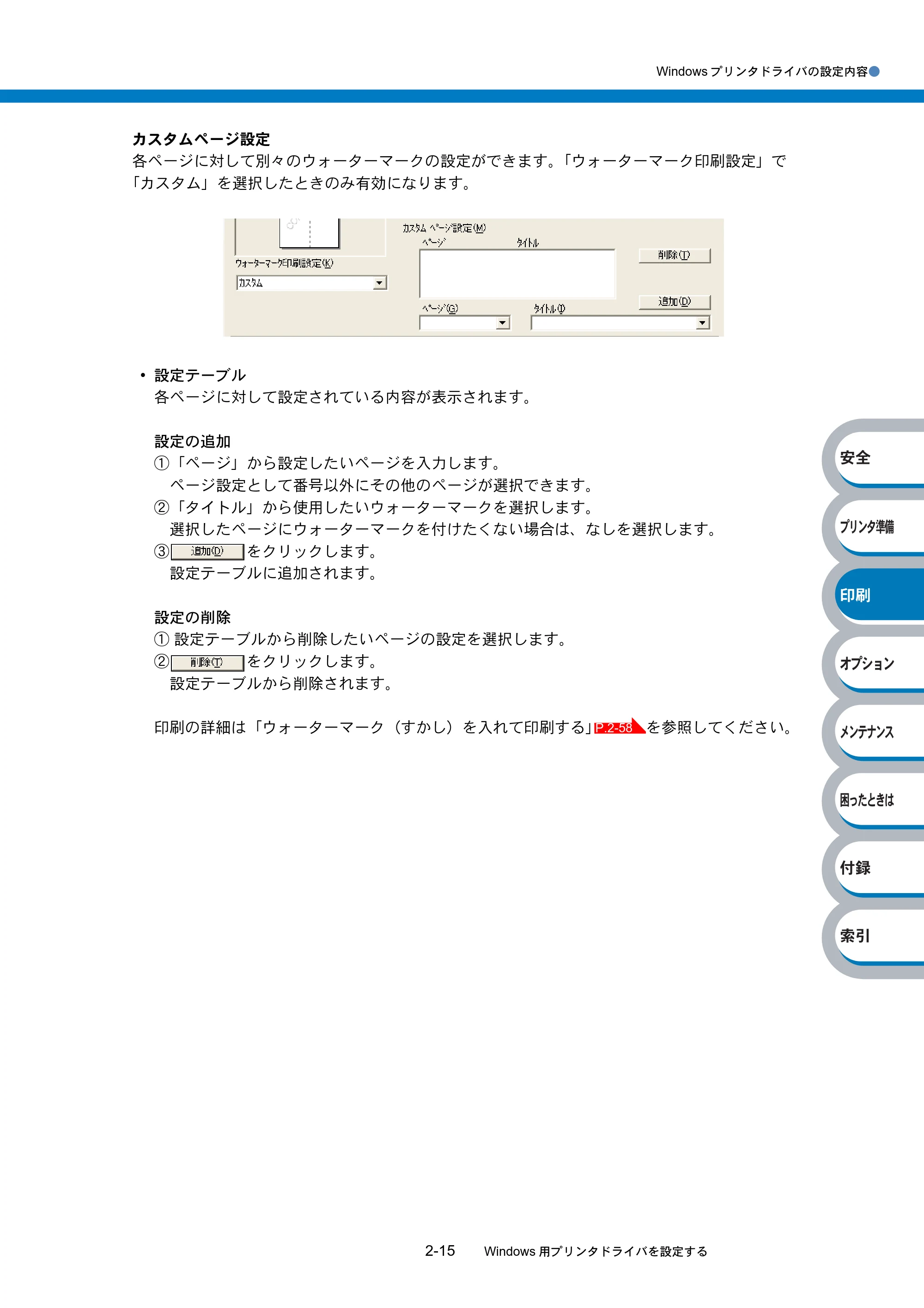This screenshot has height=1308, width=924.
Task: Click the 設定の追加 subheading
Action: point(193,442)
